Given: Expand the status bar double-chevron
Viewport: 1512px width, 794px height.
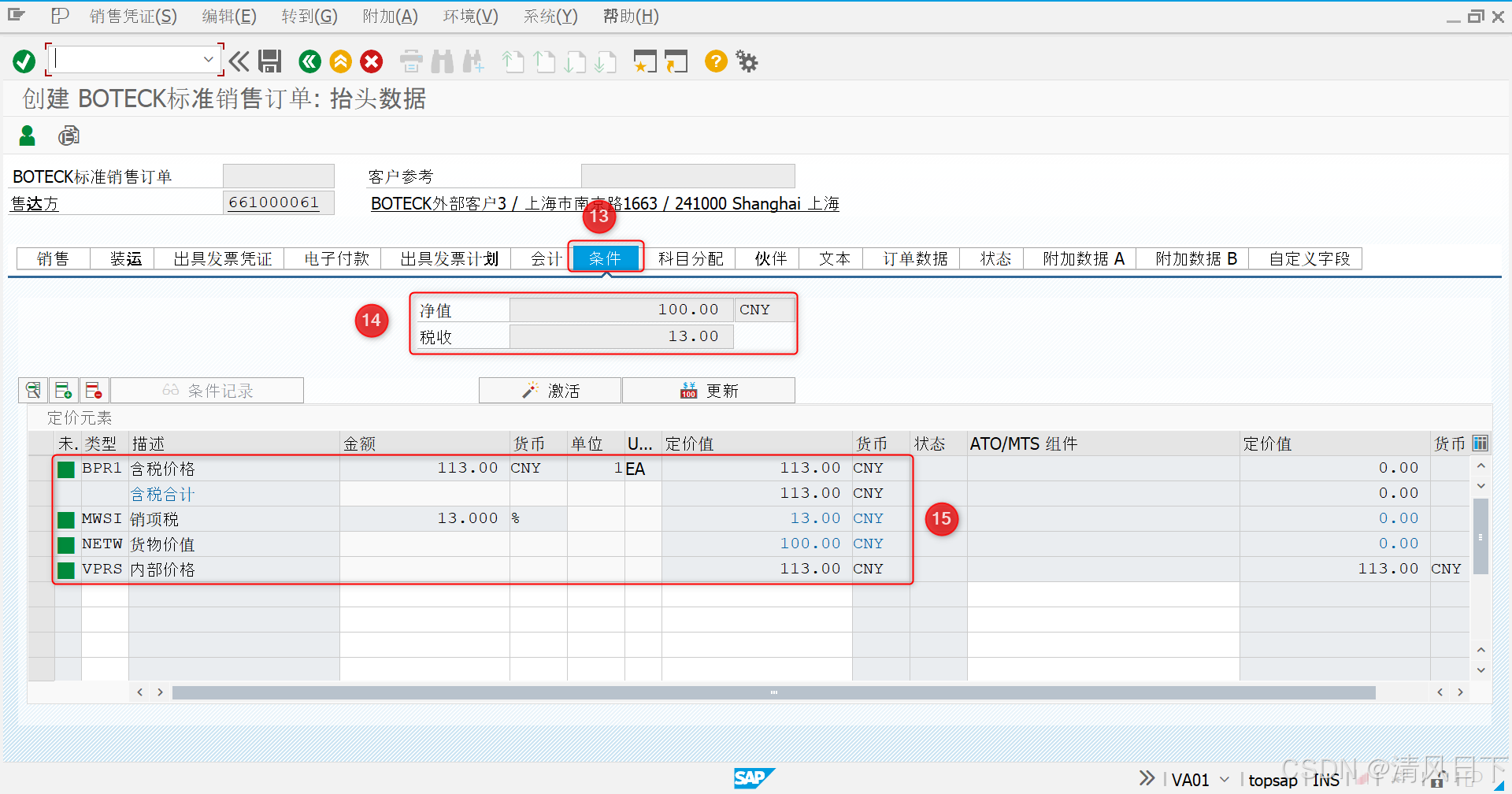Looking at the screenshot, I should (x=1147, y=778).
